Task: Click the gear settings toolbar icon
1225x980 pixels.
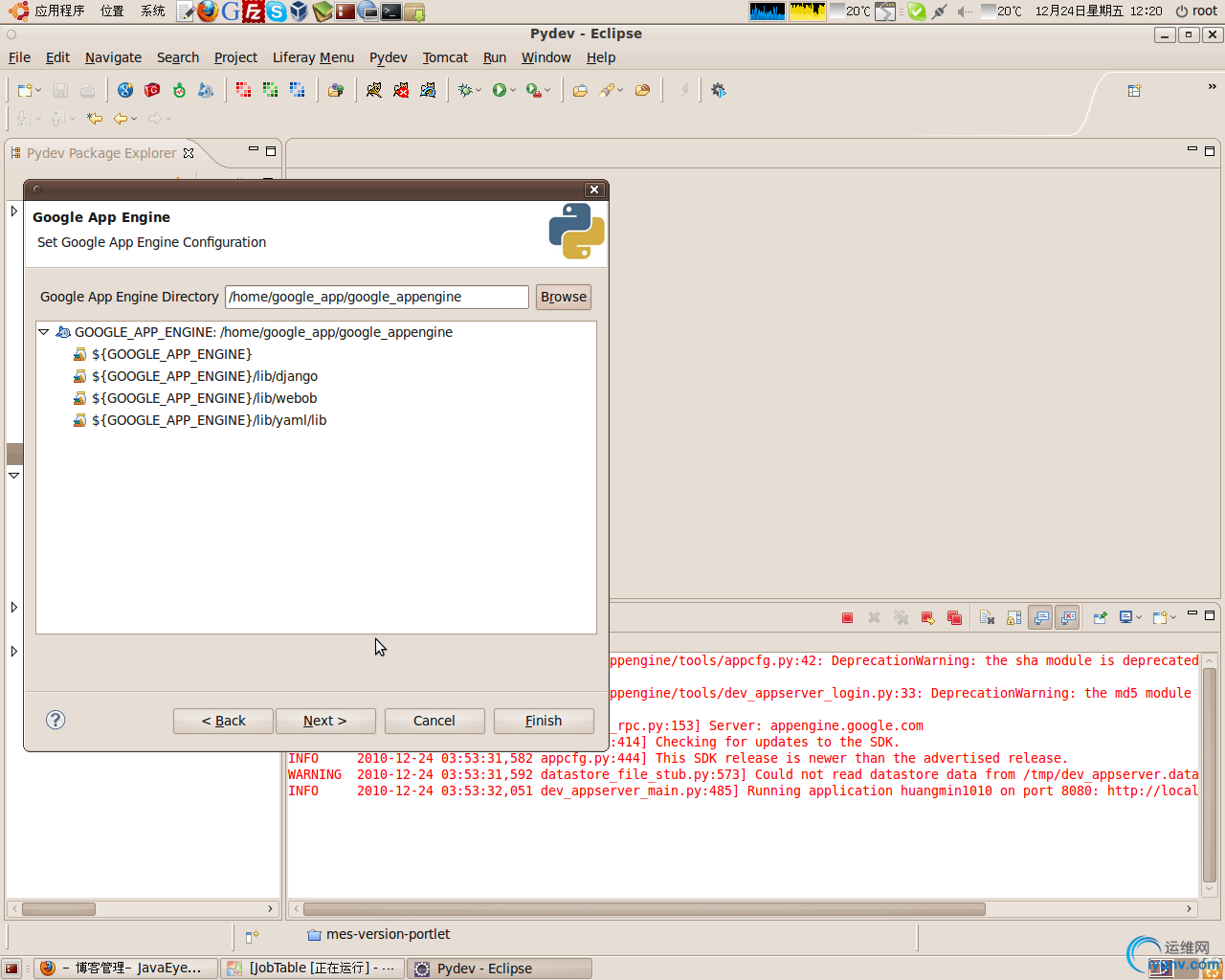Action: pos(719,90)
